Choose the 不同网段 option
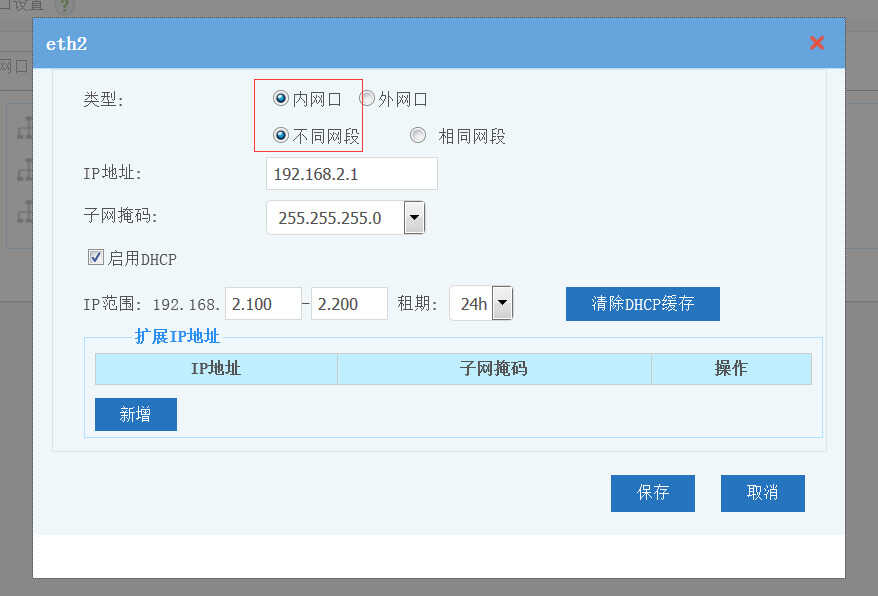Screen dimensions: 878x596 pos(281,136)
